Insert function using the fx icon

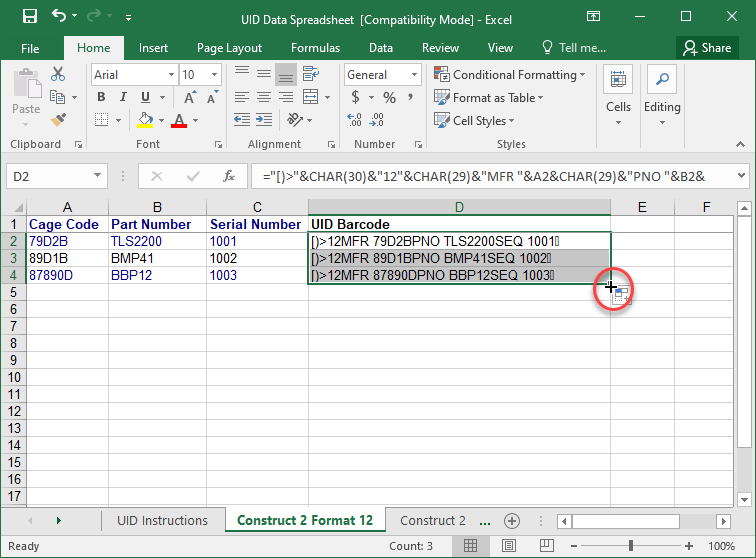click(229, 176)
